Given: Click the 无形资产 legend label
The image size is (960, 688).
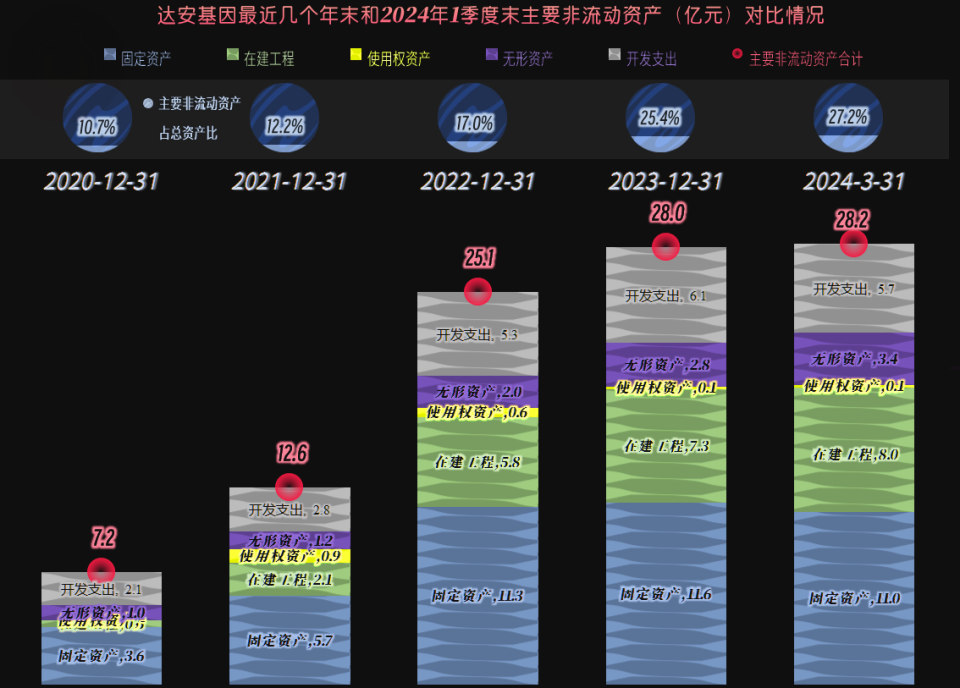Looking at the screenshot, I should pyautogui.click(x=528, y=59).
